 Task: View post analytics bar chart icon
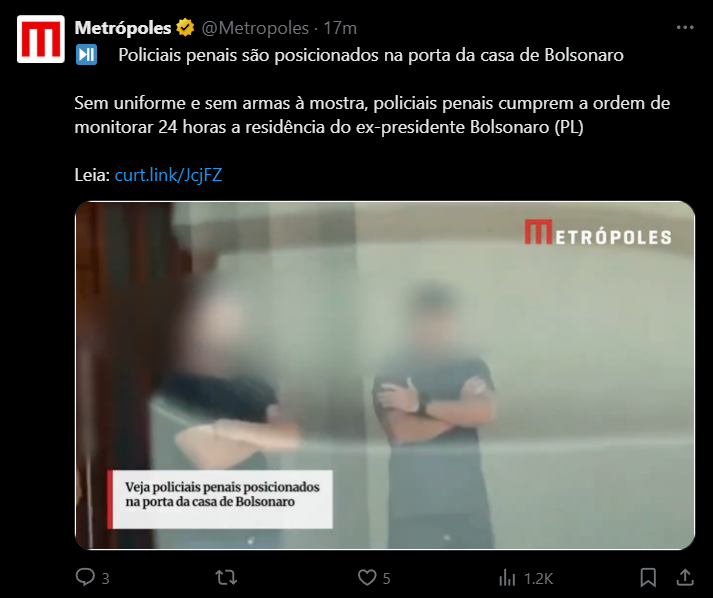507,578
